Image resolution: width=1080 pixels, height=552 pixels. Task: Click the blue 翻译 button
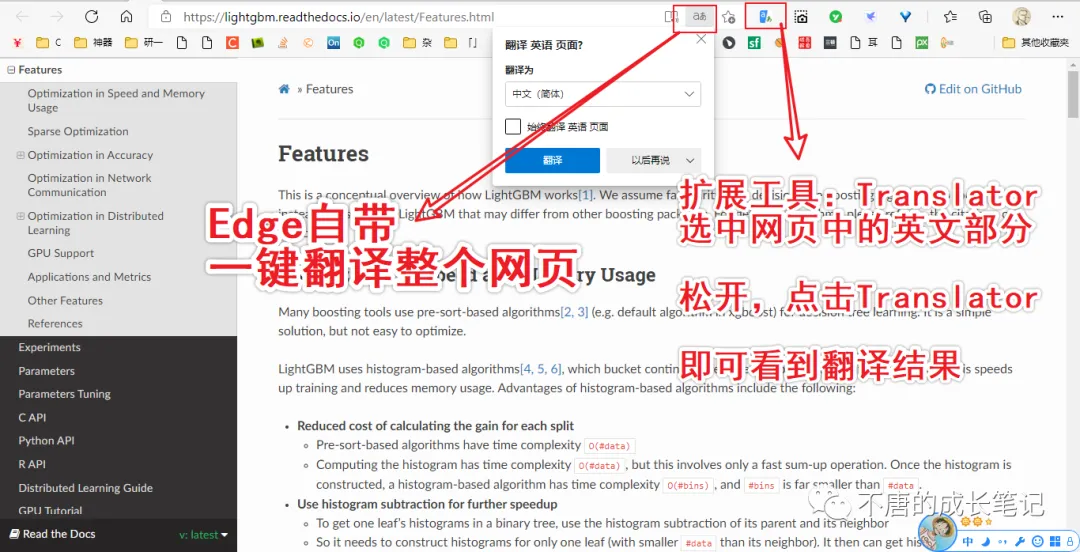pos(552,161)
